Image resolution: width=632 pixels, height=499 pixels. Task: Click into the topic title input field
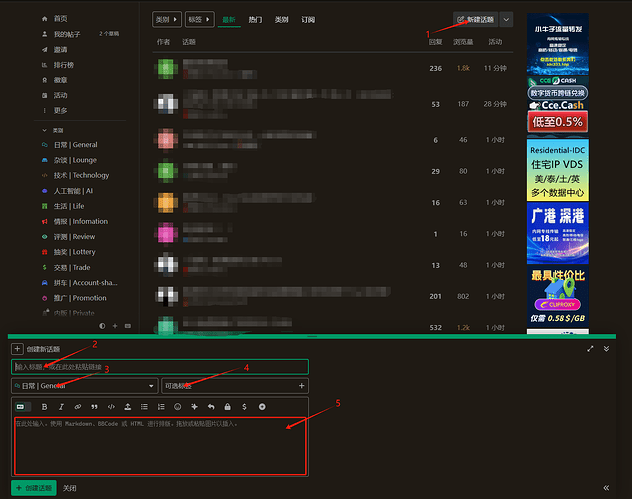160,367
